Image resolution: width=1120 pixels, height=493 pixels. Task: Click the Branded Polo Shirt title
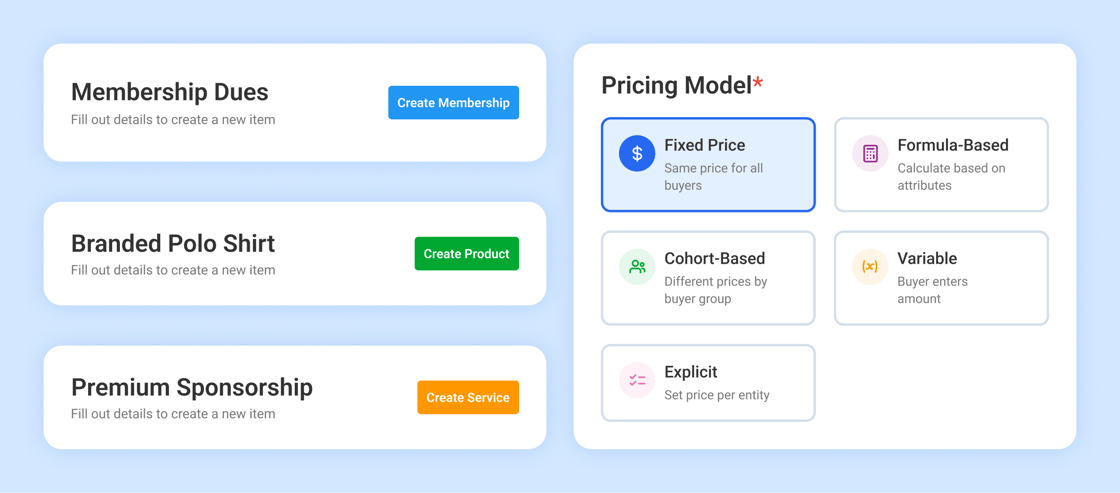pyautogui.click(x=173, y=244)
